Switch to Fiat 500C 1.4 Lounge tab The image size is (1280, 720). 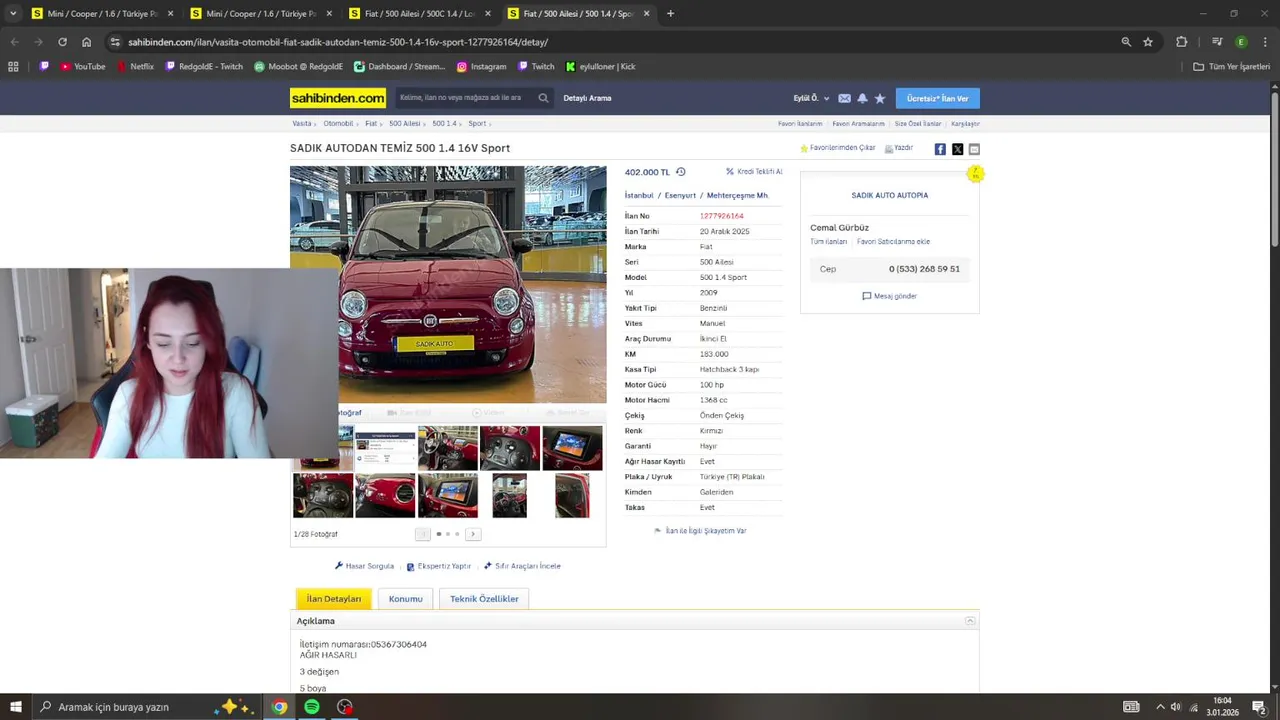click(x=420, y=14)
